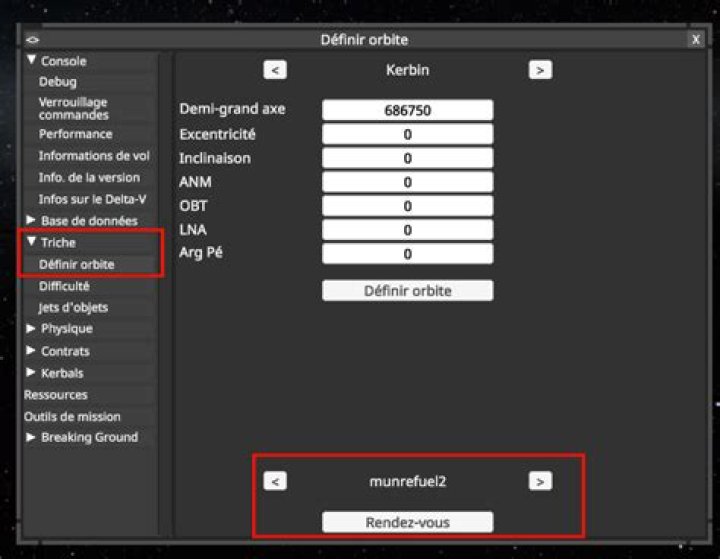
Task: Expand the Physique section
Action: (x=31, y=328)
